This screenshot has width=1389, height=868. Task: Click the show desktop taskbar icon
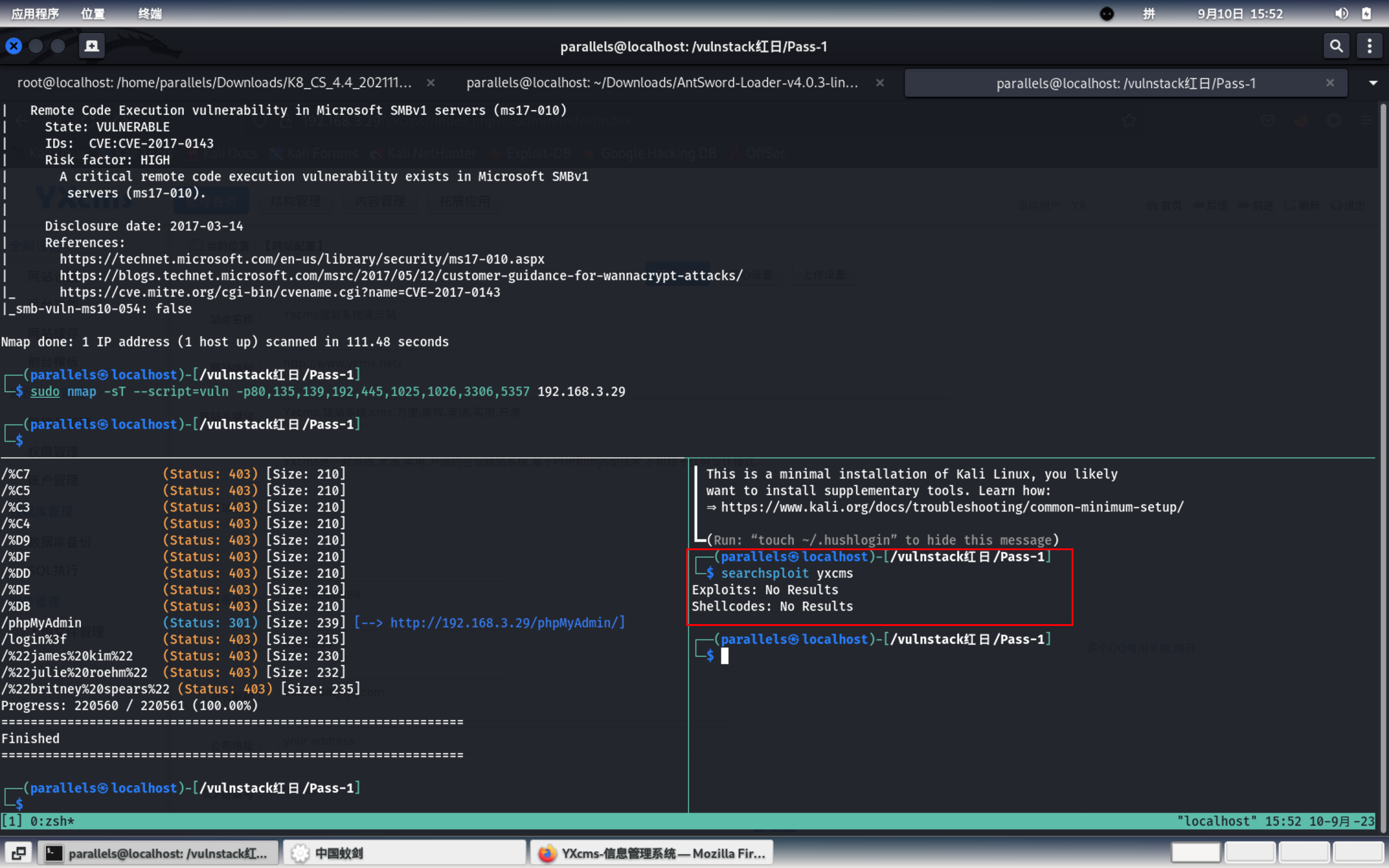(18, 853)
